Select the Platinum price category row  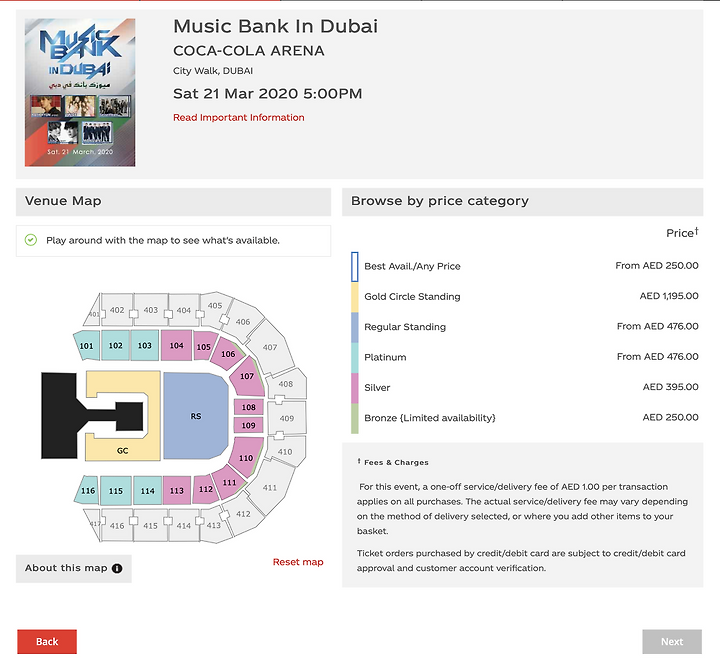[x=524, y=357]
